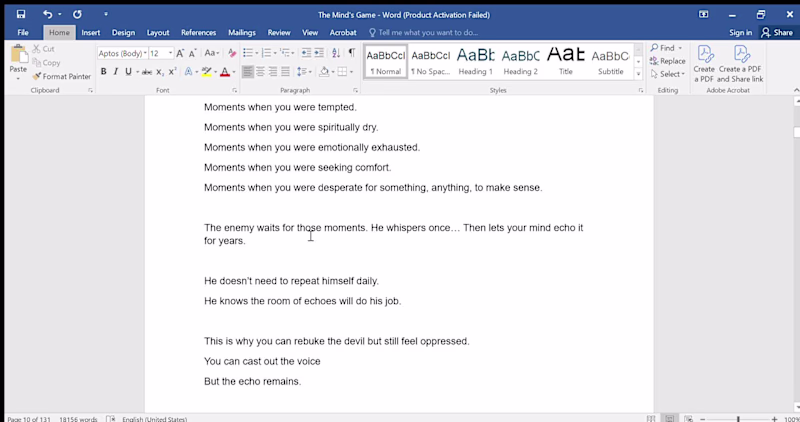Open the Review tab

279,32
